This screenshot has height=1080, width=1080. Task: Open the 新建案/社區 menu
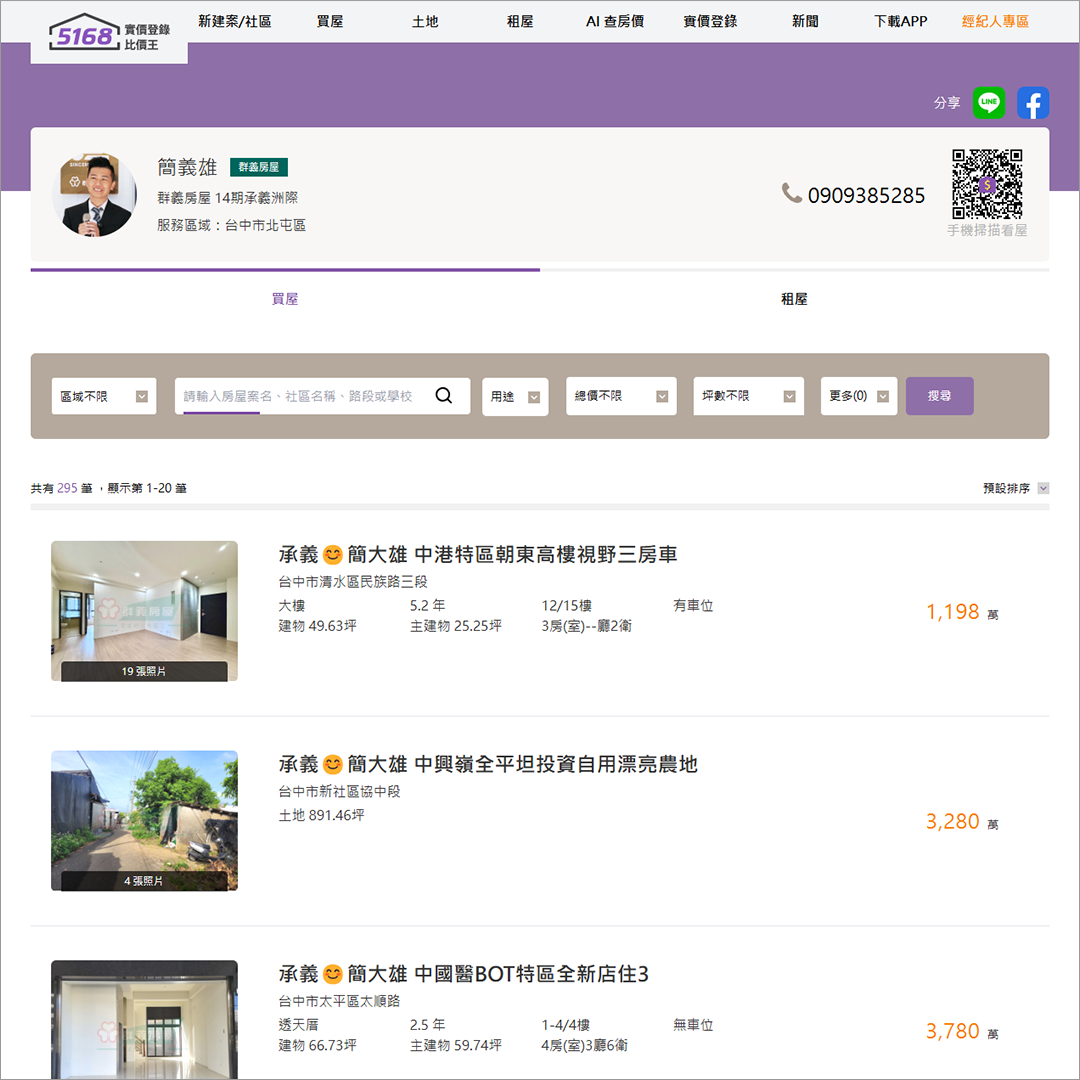click(x=234, y=21)
